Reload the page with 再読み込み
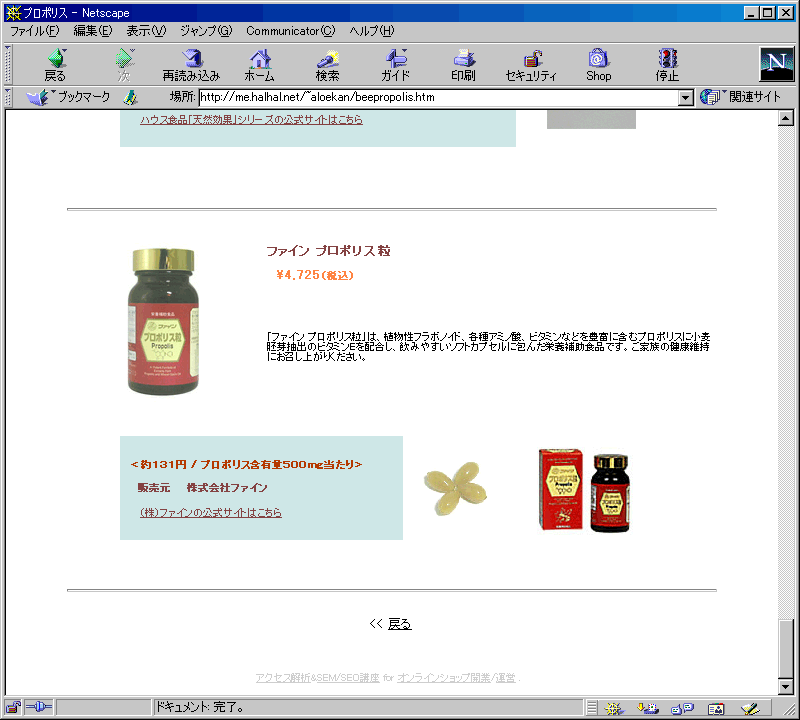 pos(191,65)
